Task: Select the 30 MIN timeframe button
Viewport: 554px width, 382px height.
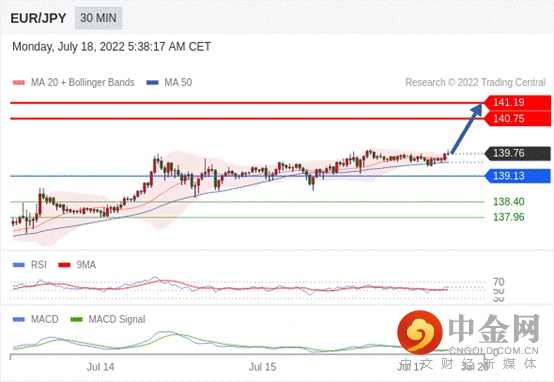Action: pos(98,18)
